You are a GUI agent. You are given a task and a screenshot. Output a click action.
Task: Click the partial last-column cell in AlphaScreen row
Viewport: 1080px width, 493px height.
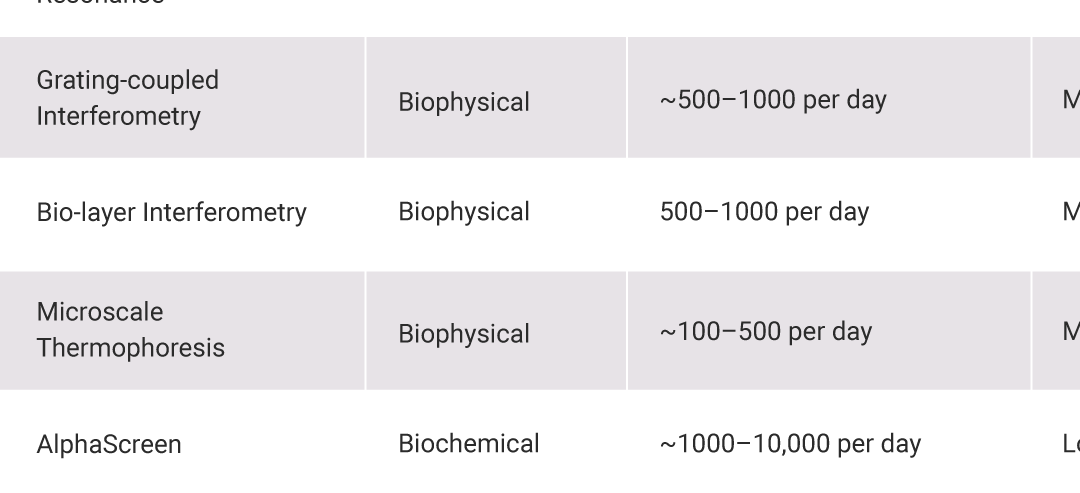[x=1071, y=444]
